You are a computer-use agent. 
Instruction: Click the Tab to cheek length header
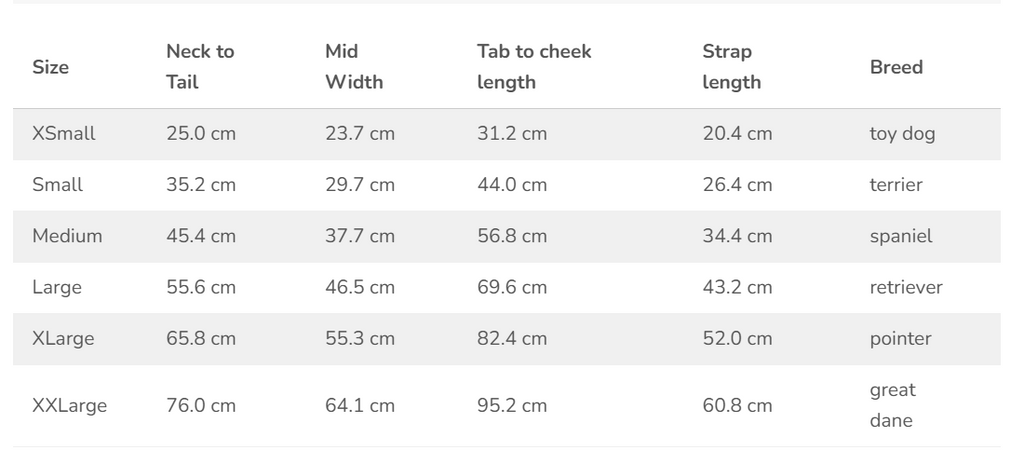point(534,67)
